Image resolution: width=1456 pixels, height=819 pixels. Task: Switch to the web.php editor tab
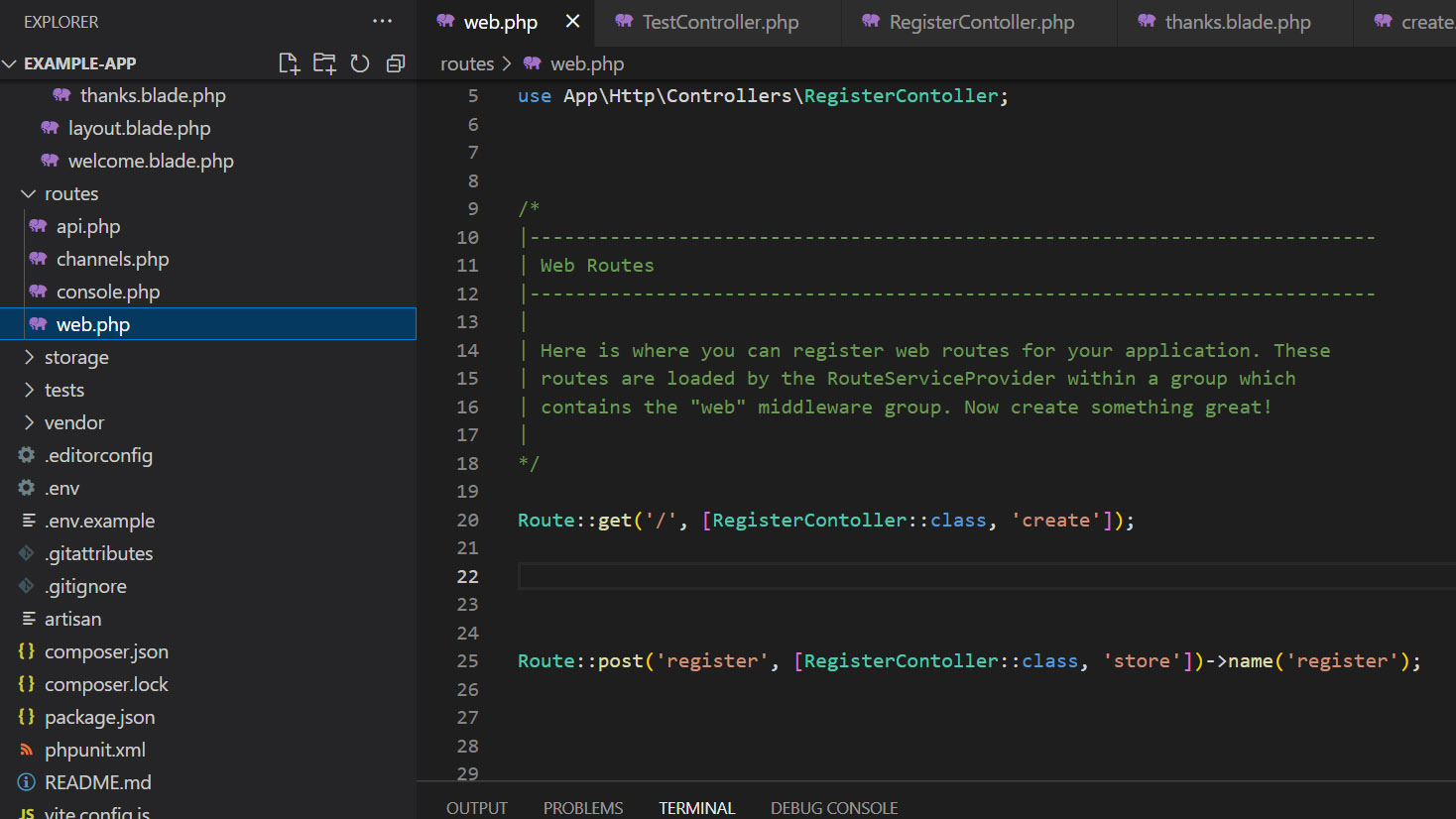(500, 22)
